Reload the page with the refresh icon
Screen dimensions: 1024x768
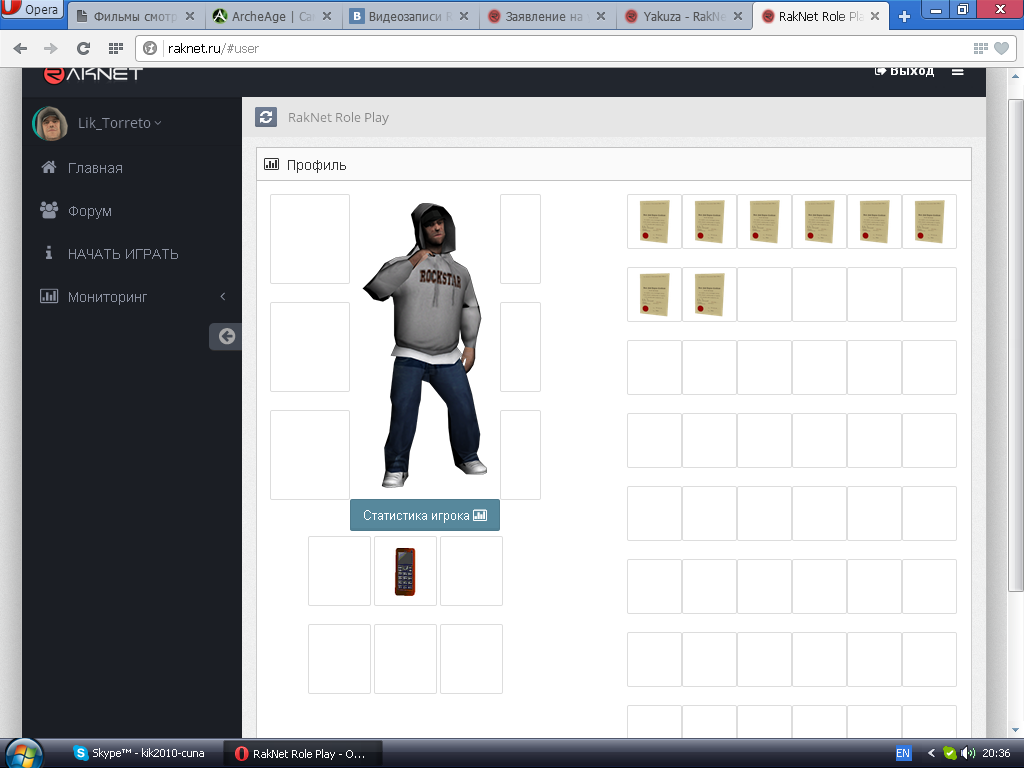coord(83,48)
